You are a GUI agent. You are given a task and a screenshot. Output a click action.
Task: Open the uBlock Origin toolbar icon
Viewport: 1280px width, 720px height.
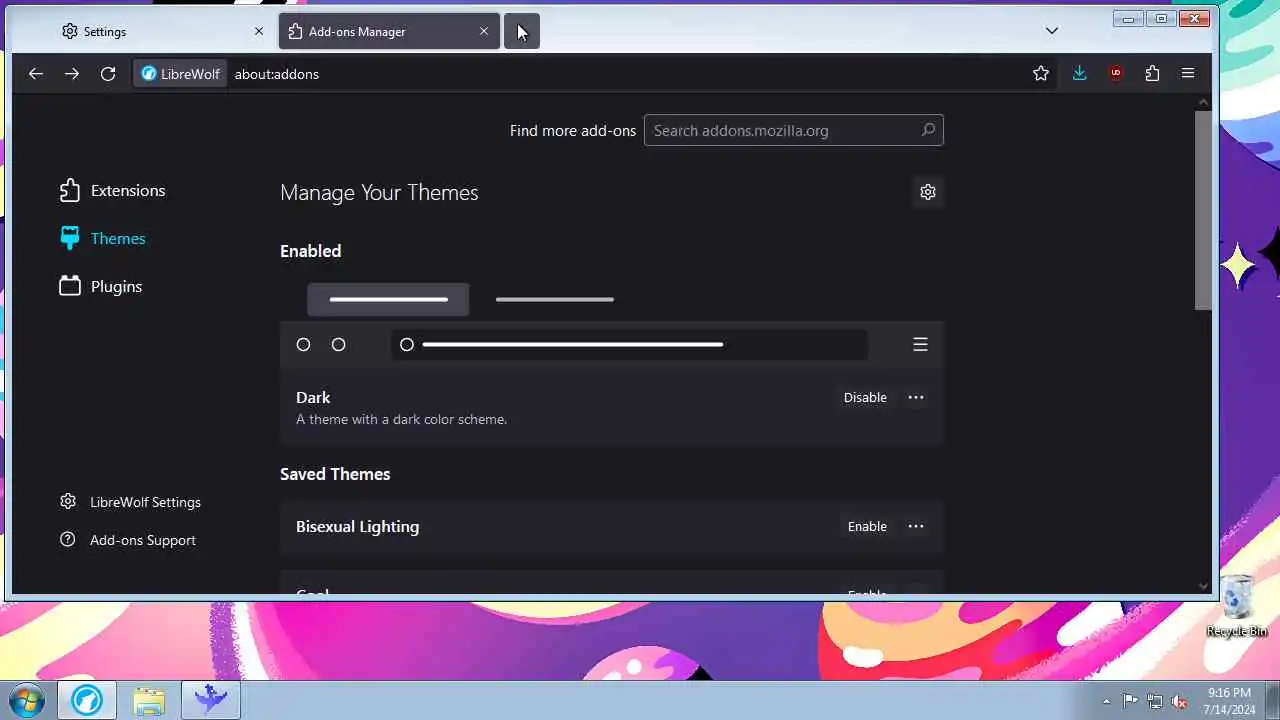coord(1116,73)
